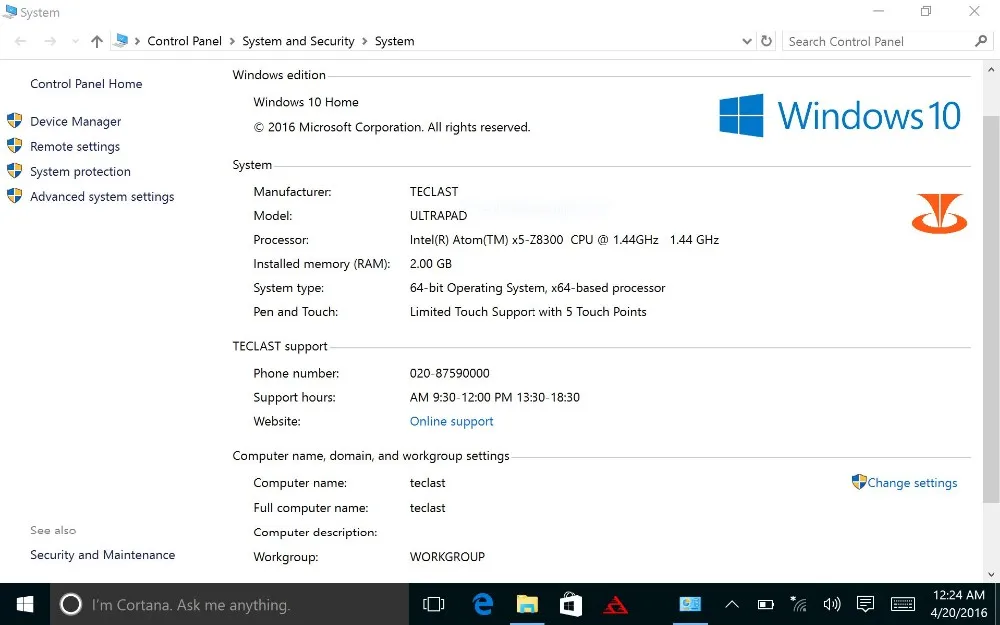Click the Cortana search box

click(230, 604)
